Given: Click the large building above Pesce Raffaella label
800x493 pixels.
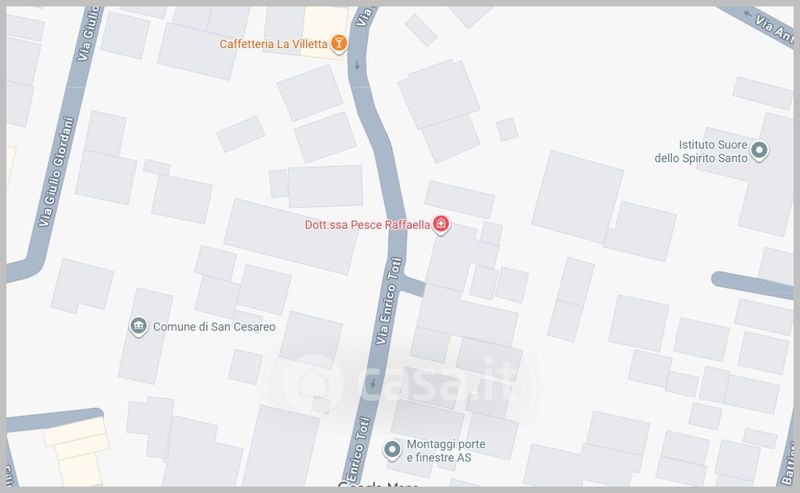Looking at the screenshot, I should pos(326,186).
